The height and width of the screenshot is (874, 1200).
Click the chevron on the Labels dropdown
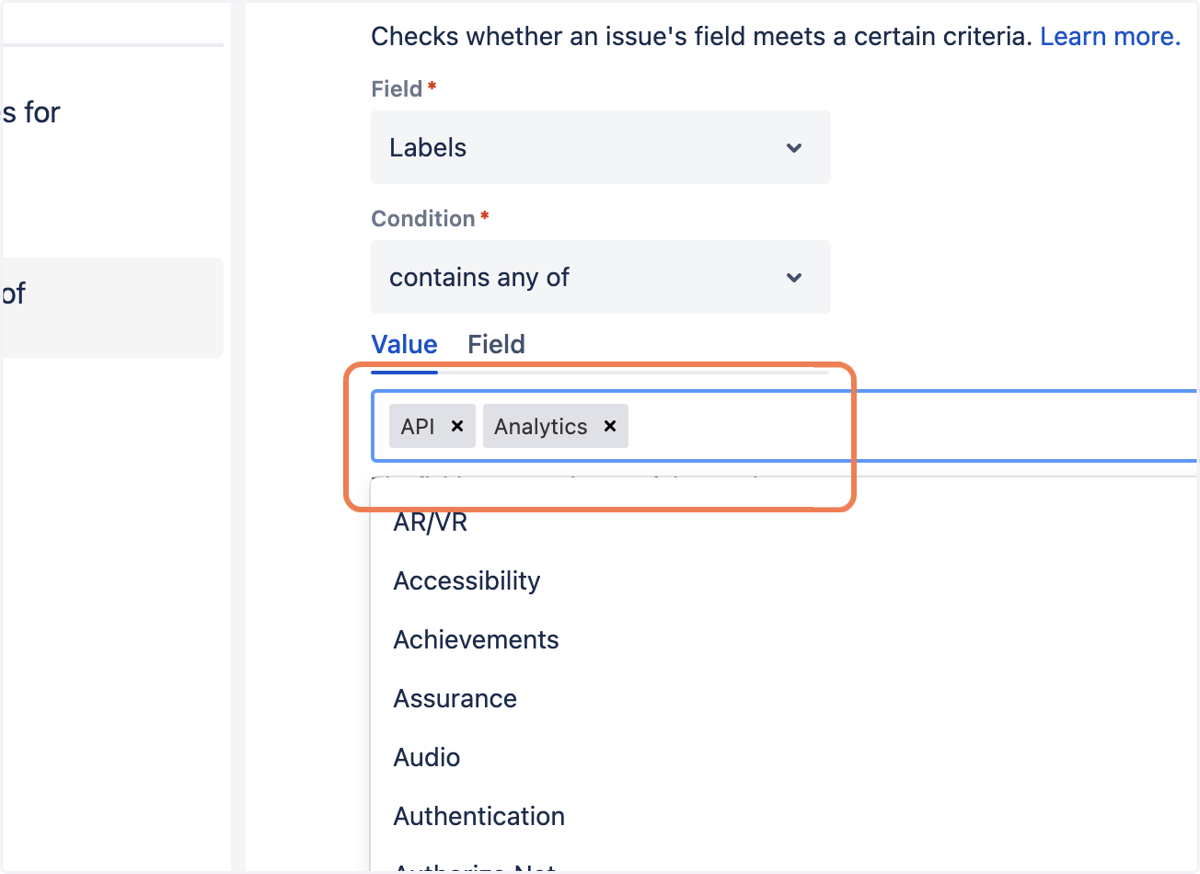tap(794, 148)
